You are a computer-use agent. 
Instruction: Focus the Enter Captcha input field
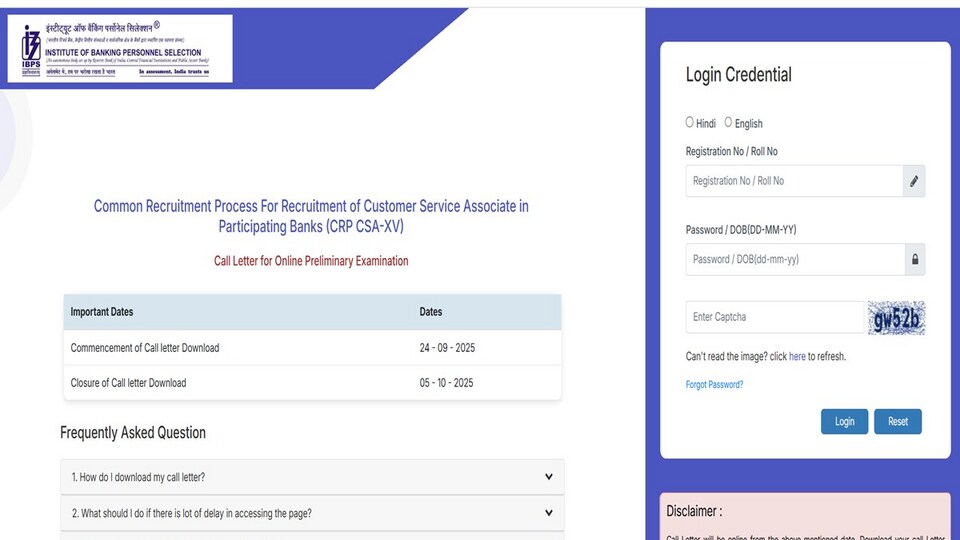pyautogui.click(x=774, y=317)
